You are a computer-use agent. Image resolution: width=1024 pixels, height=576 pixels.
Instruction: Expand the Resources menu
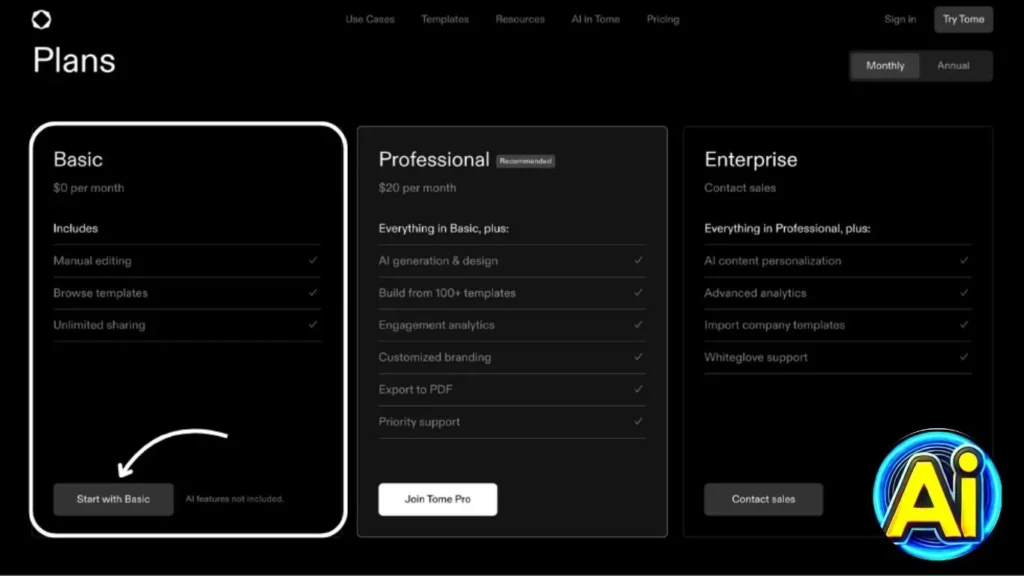click(x=520, y=19)
